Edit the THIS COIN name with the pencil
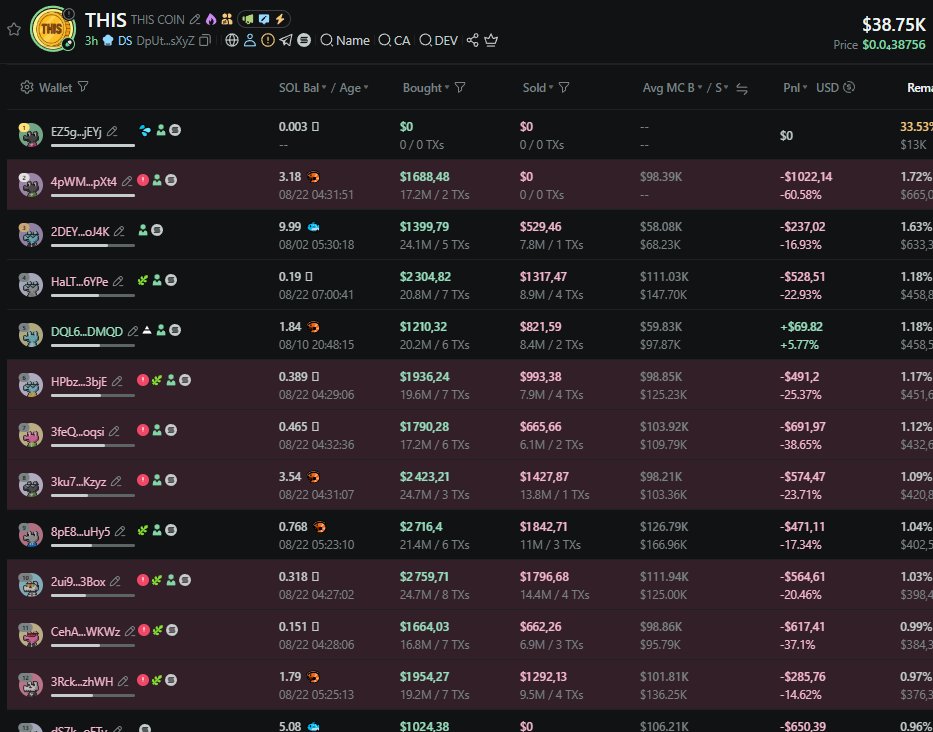The width and height of the screenshot is (933, 732). pyautogui.click(x=195, y=20)
